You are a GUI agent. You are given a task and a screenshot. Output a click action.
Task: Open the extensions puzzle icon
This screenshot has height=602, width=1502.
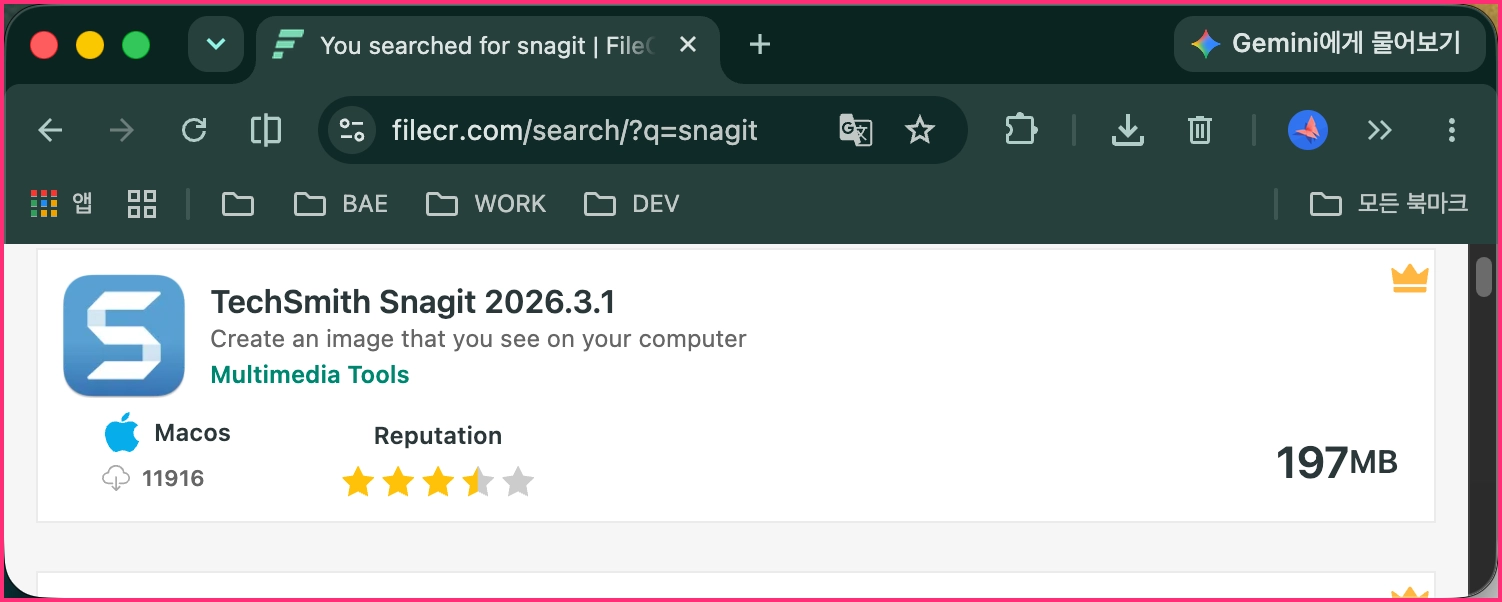tap(1021, 130)
